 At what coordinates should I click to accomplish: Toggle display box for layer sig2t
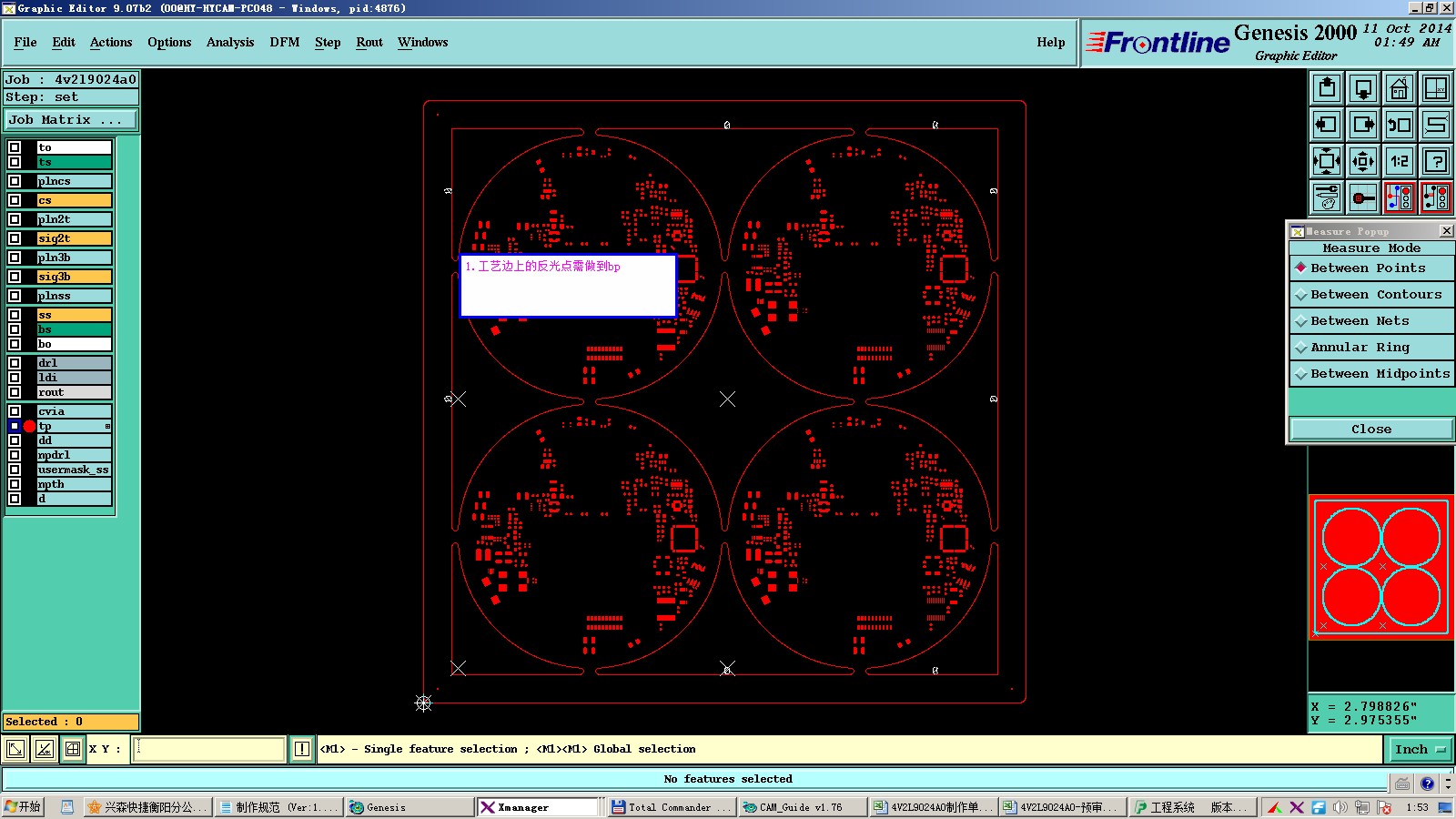pos(15,238)
